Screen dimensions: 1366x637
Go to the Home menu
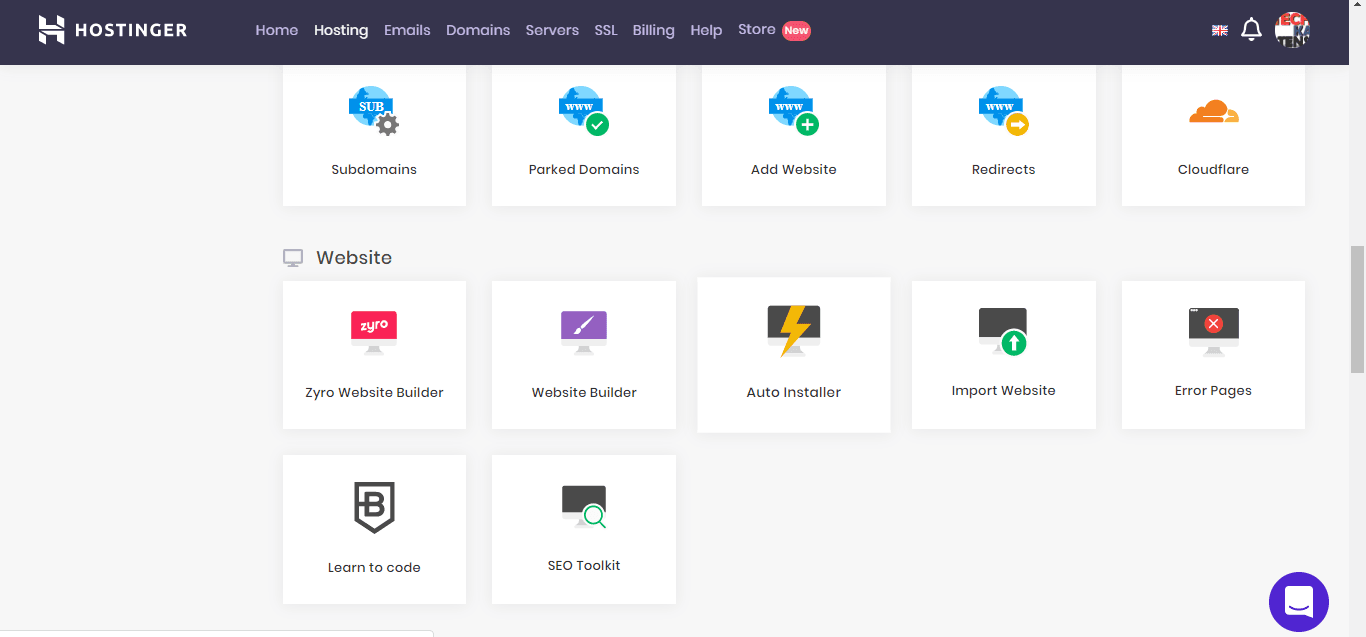(277, 30)
